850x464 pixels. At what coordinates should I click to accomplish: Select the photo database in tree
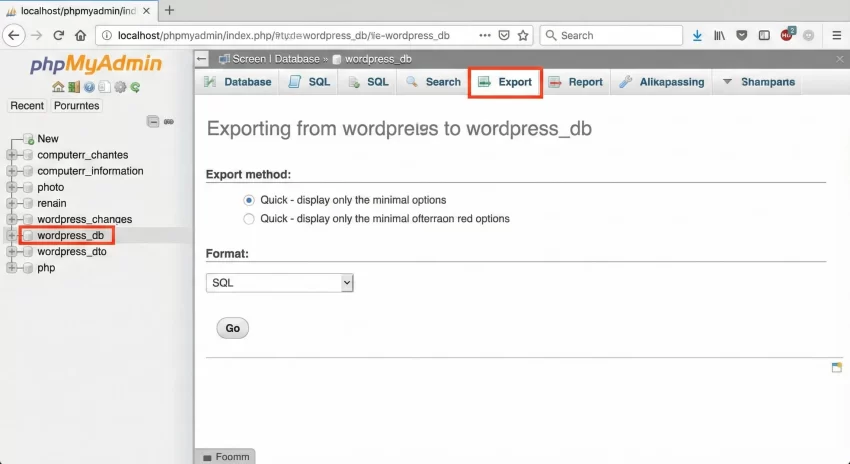pos(50,188)
